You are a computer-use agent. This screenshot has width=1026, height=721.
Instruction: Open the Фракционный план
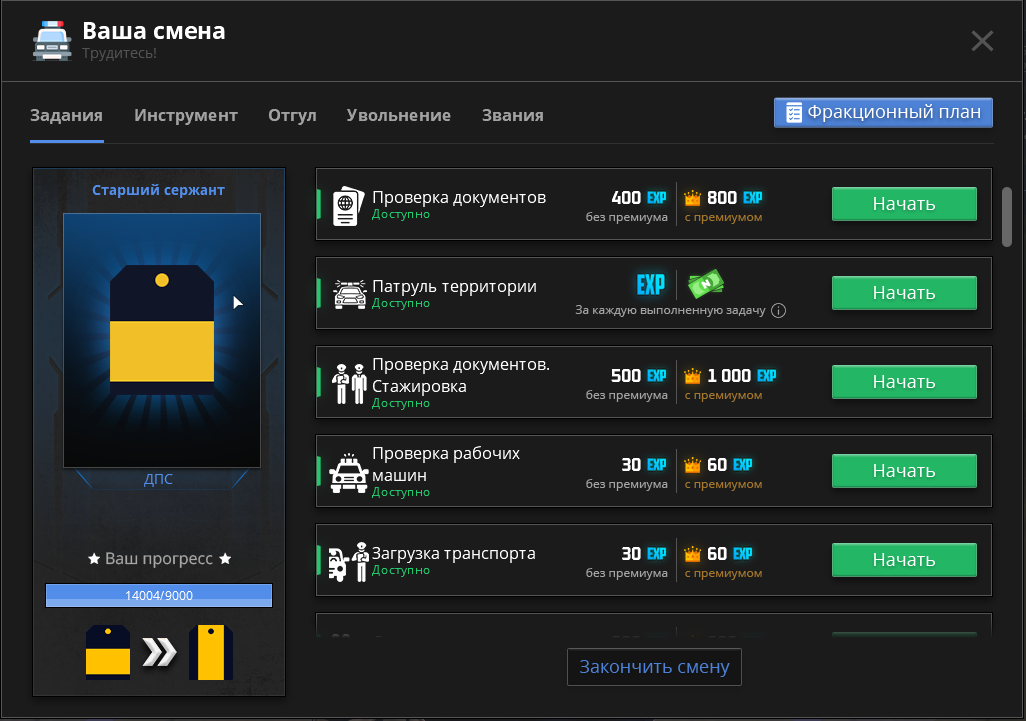pos(883,112)
